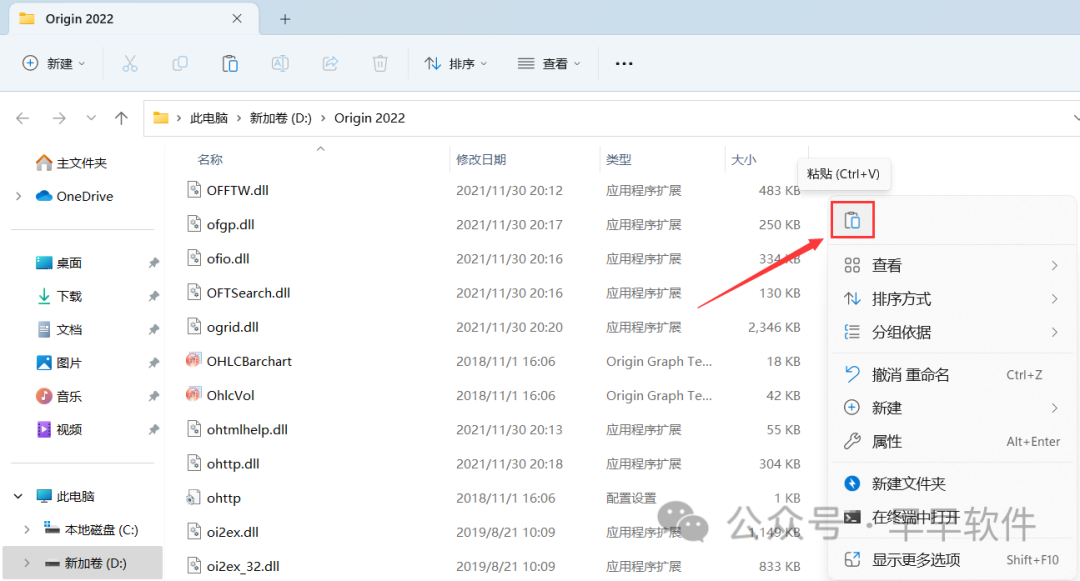Open the 查看 view dropdown in toolbar
The height and width of the screenshot is (581, 1080).
coord(549,63)
